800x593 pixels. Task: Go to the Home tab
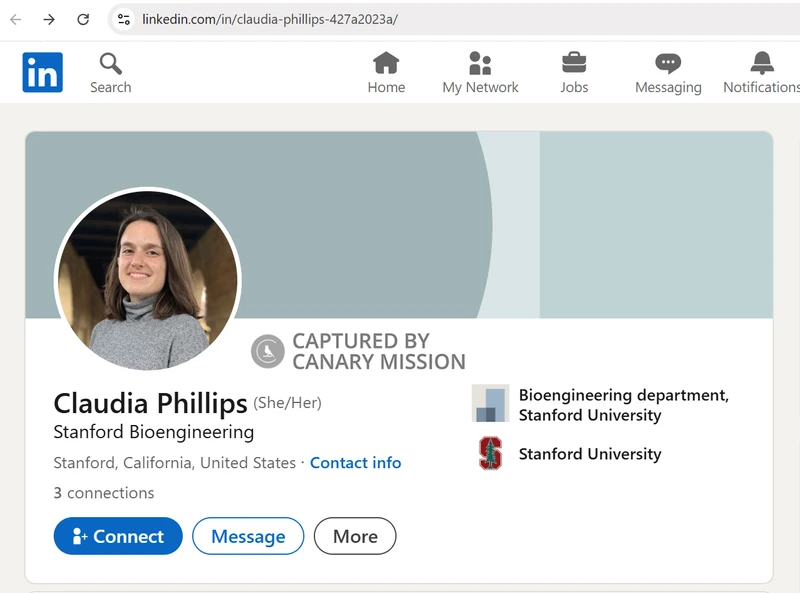(x=386, y=73)
